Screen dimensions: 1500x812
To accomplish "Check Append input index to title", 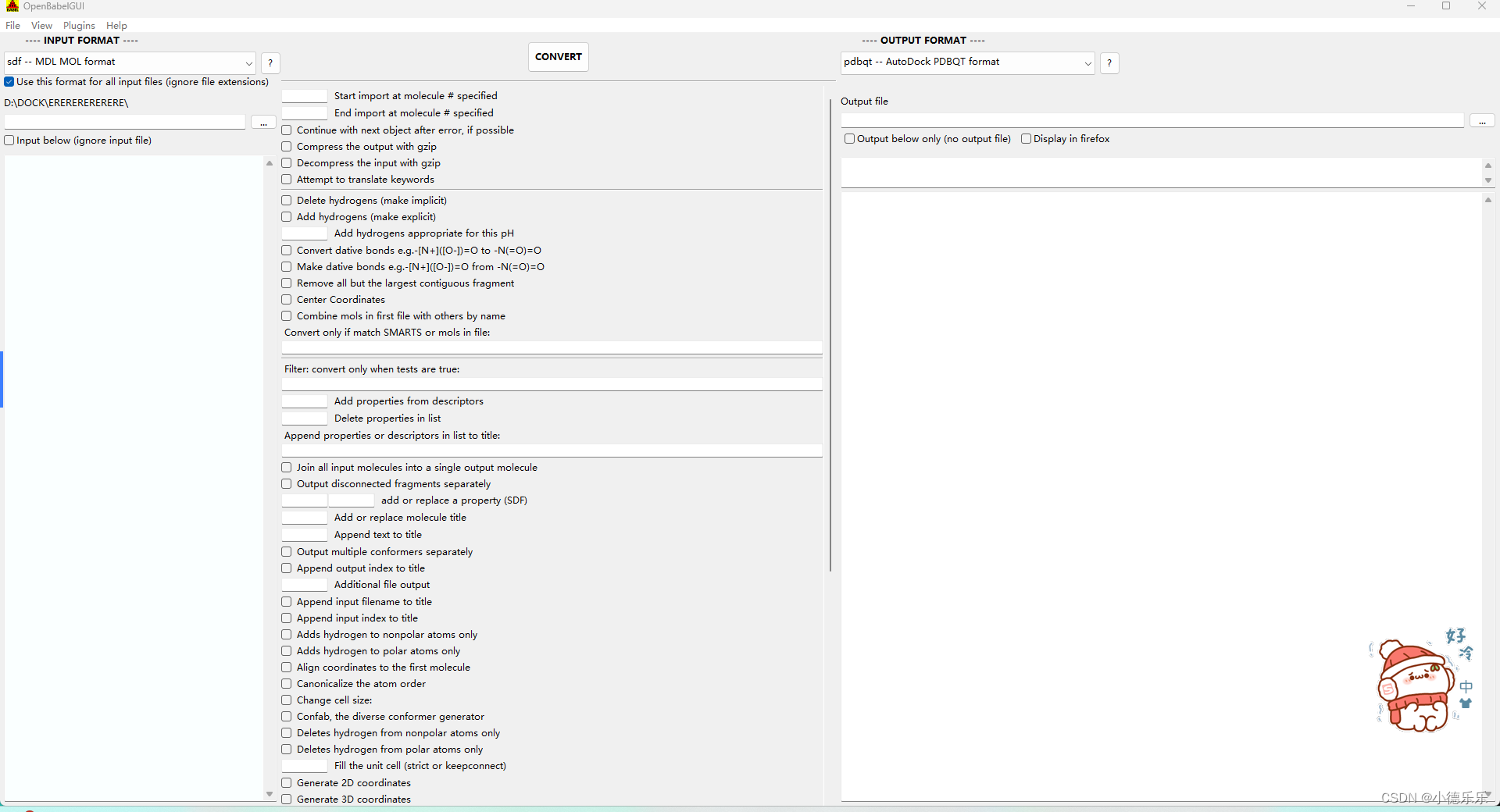I will pos(287,618).
